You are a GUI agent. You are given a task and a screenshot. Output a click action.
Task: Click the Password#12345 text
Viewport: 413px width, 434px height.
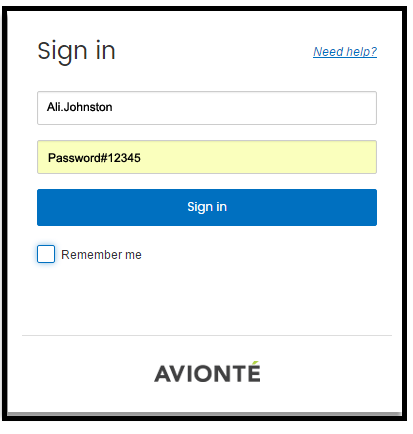[x=94, y=158]
